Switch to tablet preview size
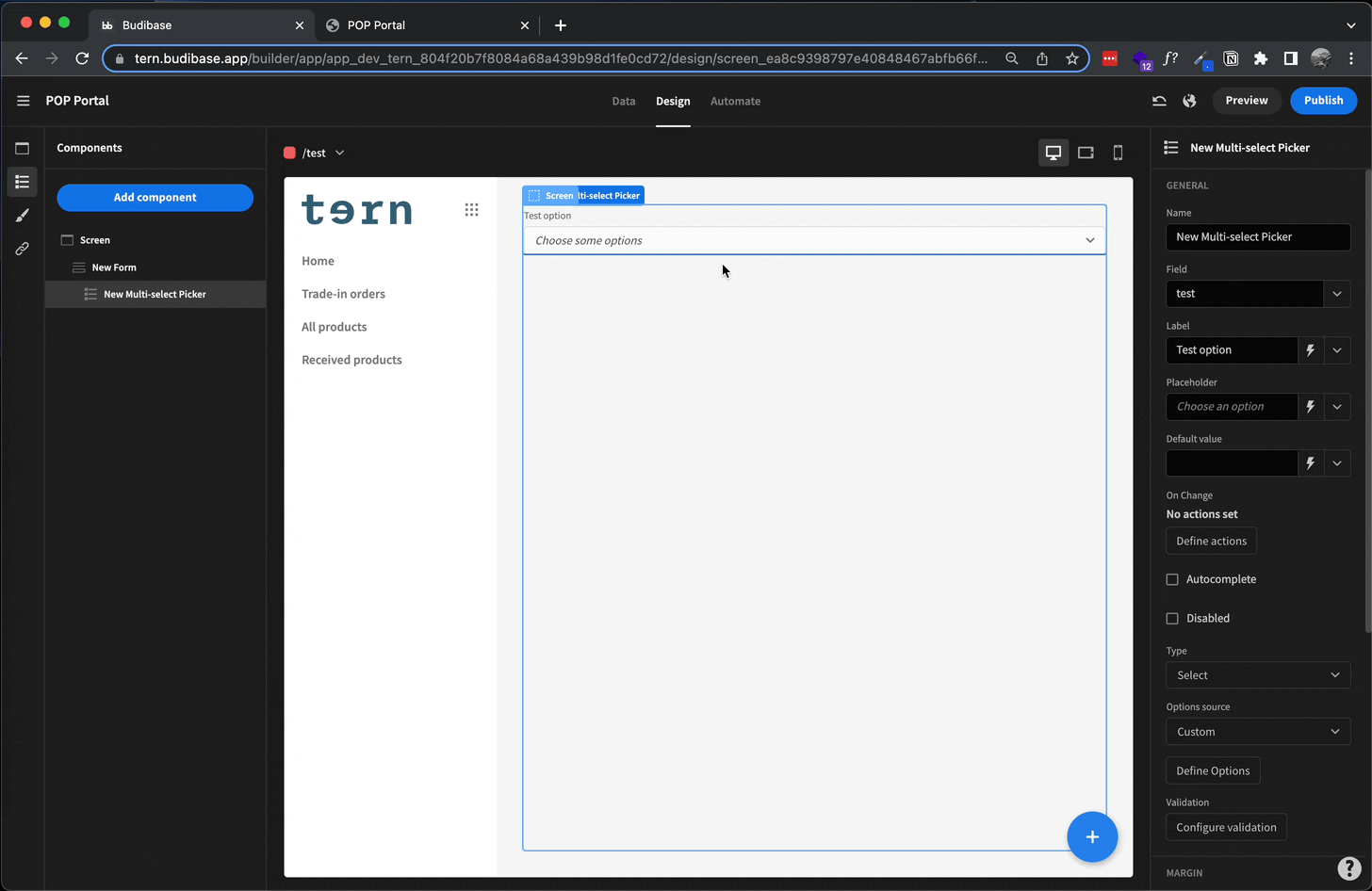The height and width of the screenshot is (891, 1372). [x=1086, y=153]
